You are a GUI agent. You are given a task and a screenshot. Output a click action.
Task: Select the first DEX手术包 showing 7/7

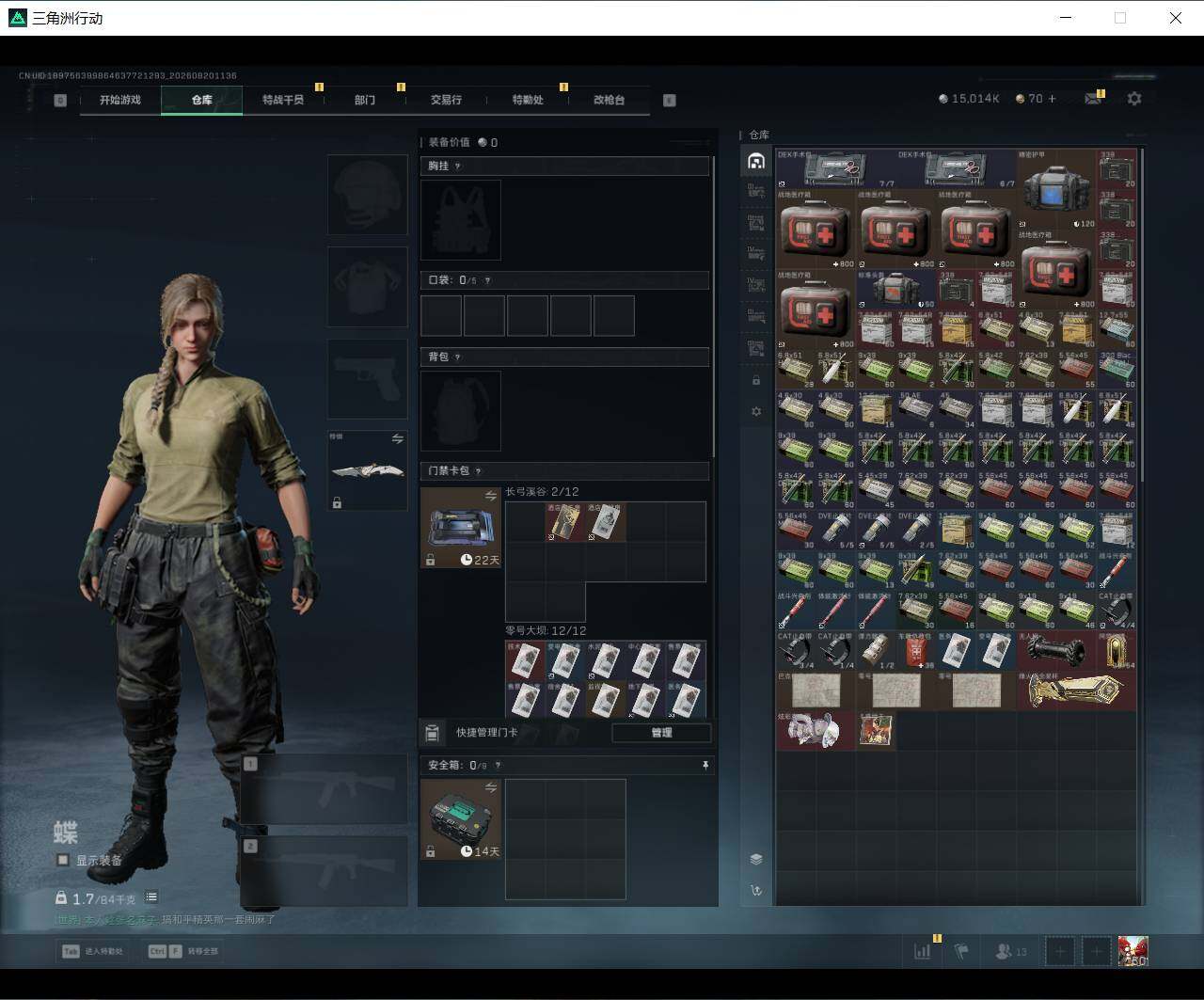tap(836, 168)
